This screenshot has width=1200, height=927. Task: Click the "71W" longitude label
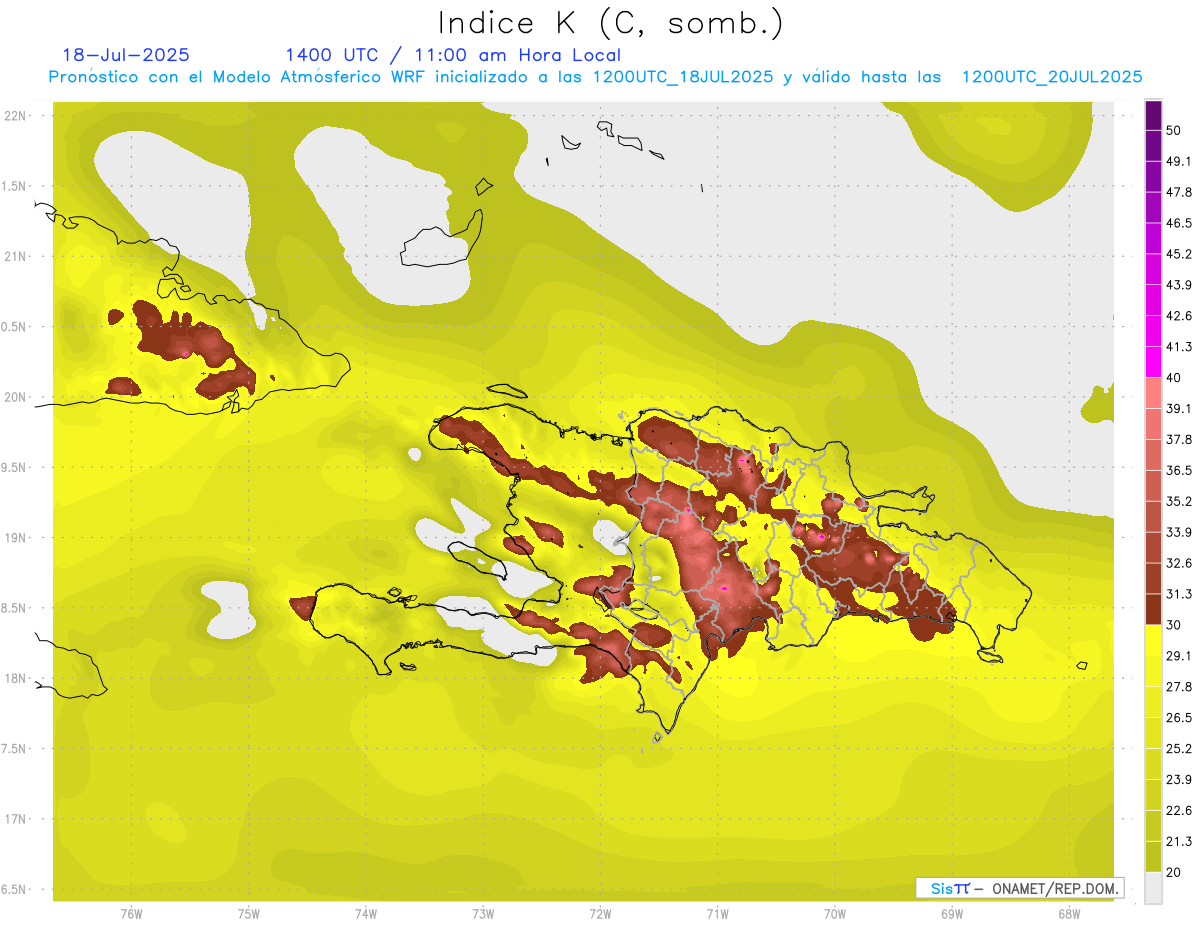717,914
